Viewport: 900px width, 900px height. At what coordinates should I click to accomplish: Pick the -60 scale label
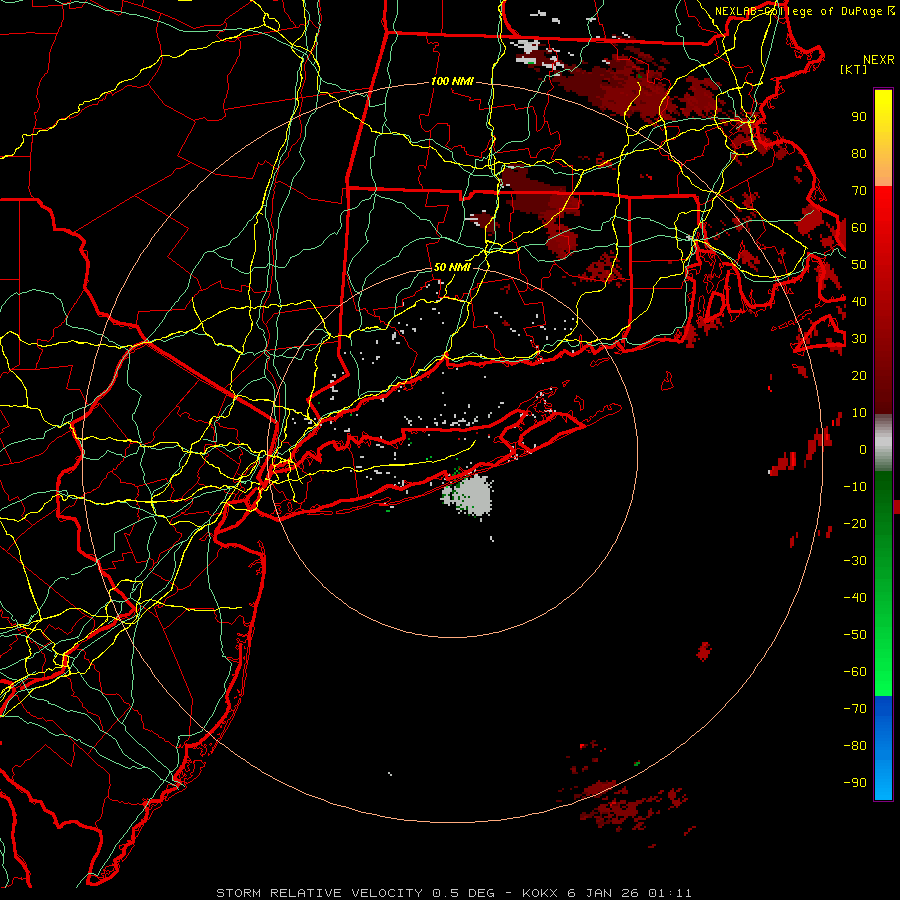(x=855, y=672)
